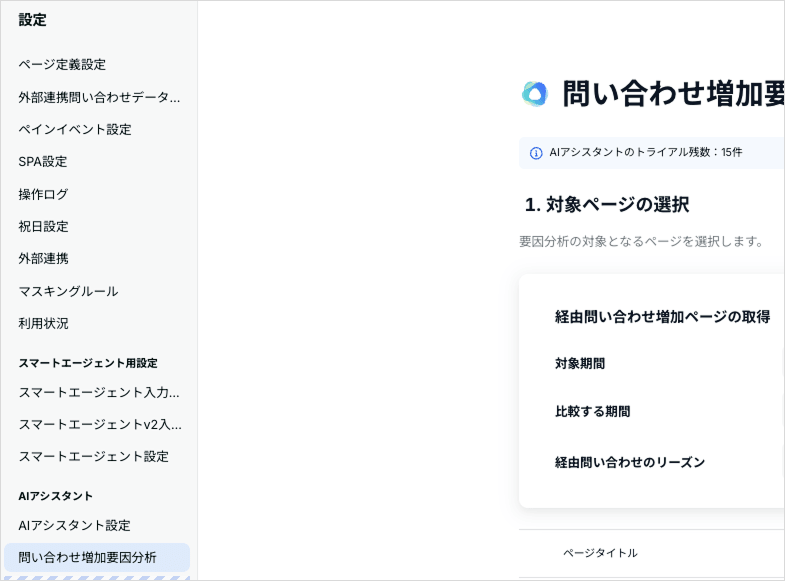Open マスキングルール settings
The width and height of the screenshot is (785, 581).
click(x=68, y=291)
